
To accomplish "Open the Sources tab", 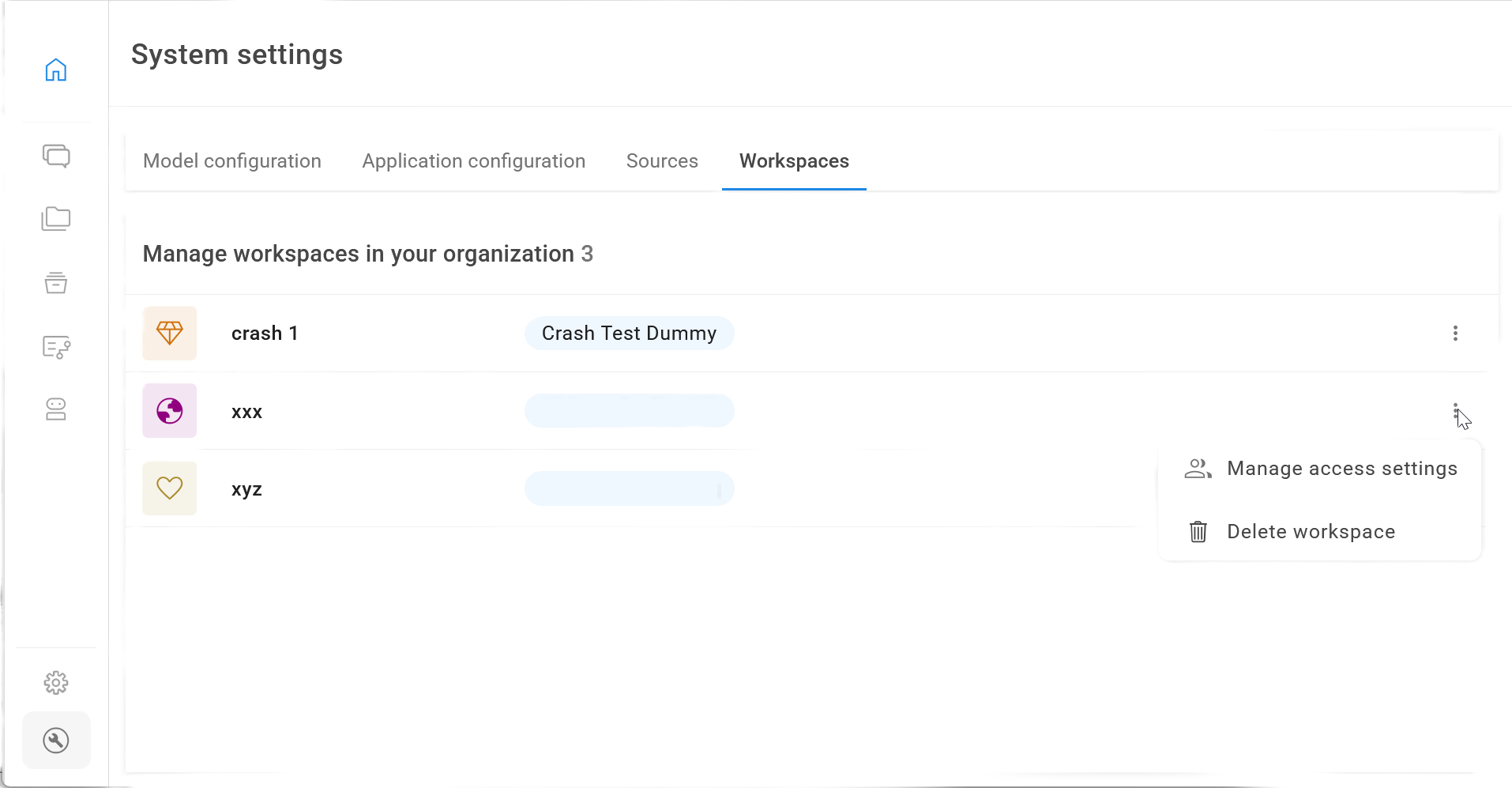I will (662, 161).
